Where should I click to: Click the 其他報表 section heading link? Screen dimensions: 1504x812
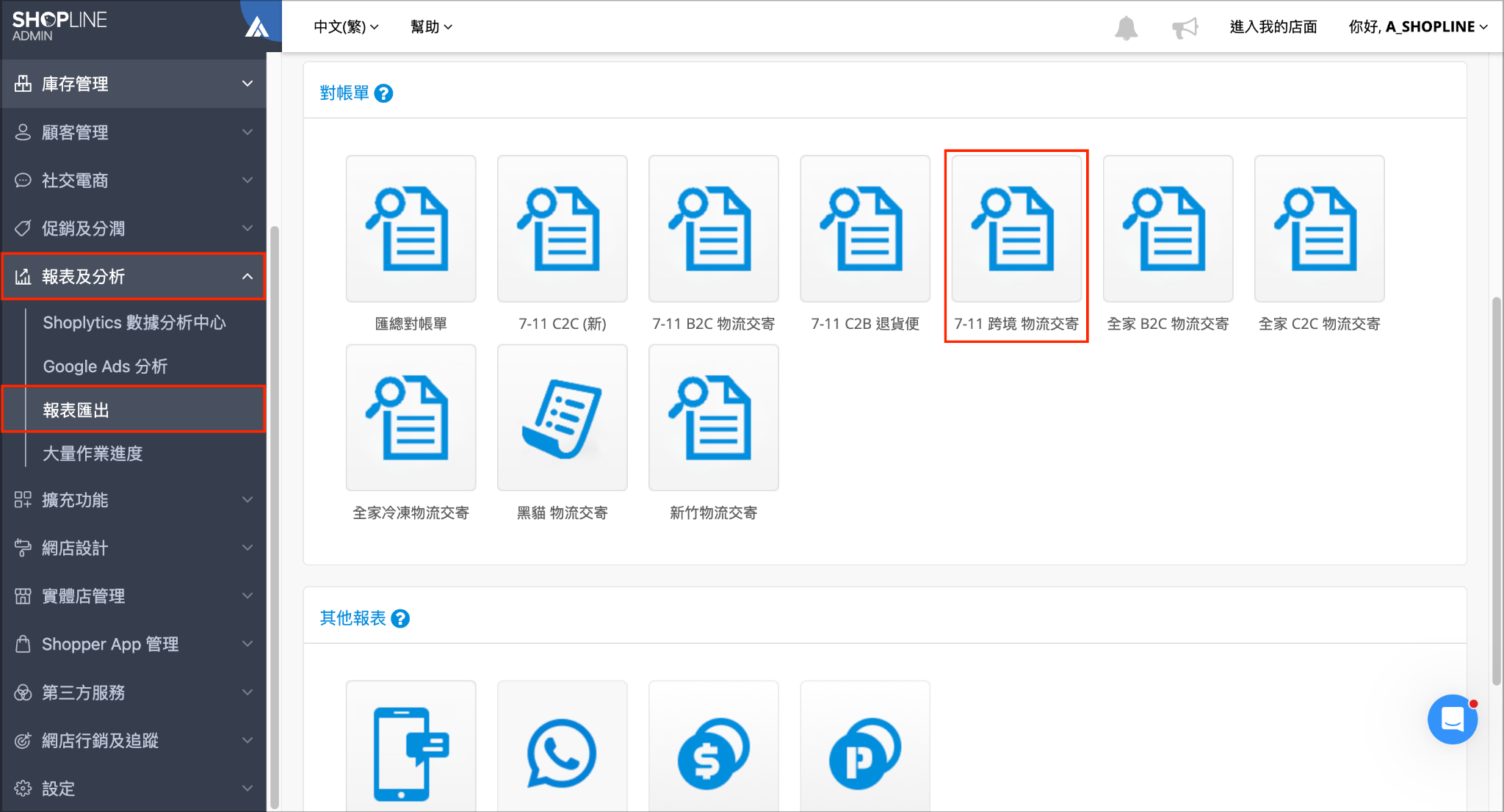352,618
